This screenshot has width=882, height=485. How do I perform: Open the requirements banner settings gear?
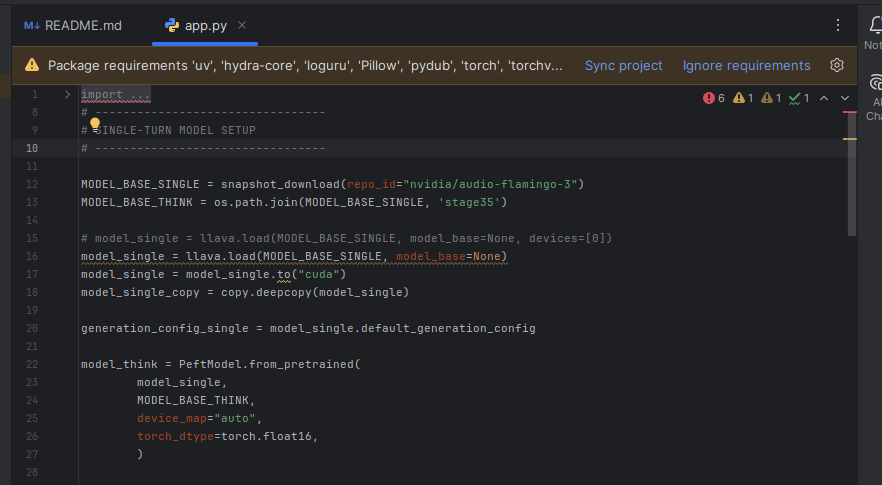837,65
